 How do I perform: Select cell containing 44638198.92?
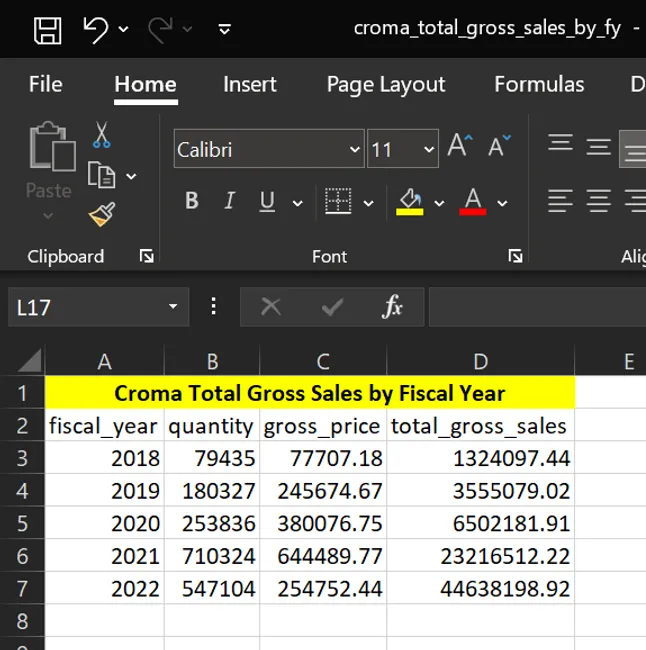[x=480, y=589]
